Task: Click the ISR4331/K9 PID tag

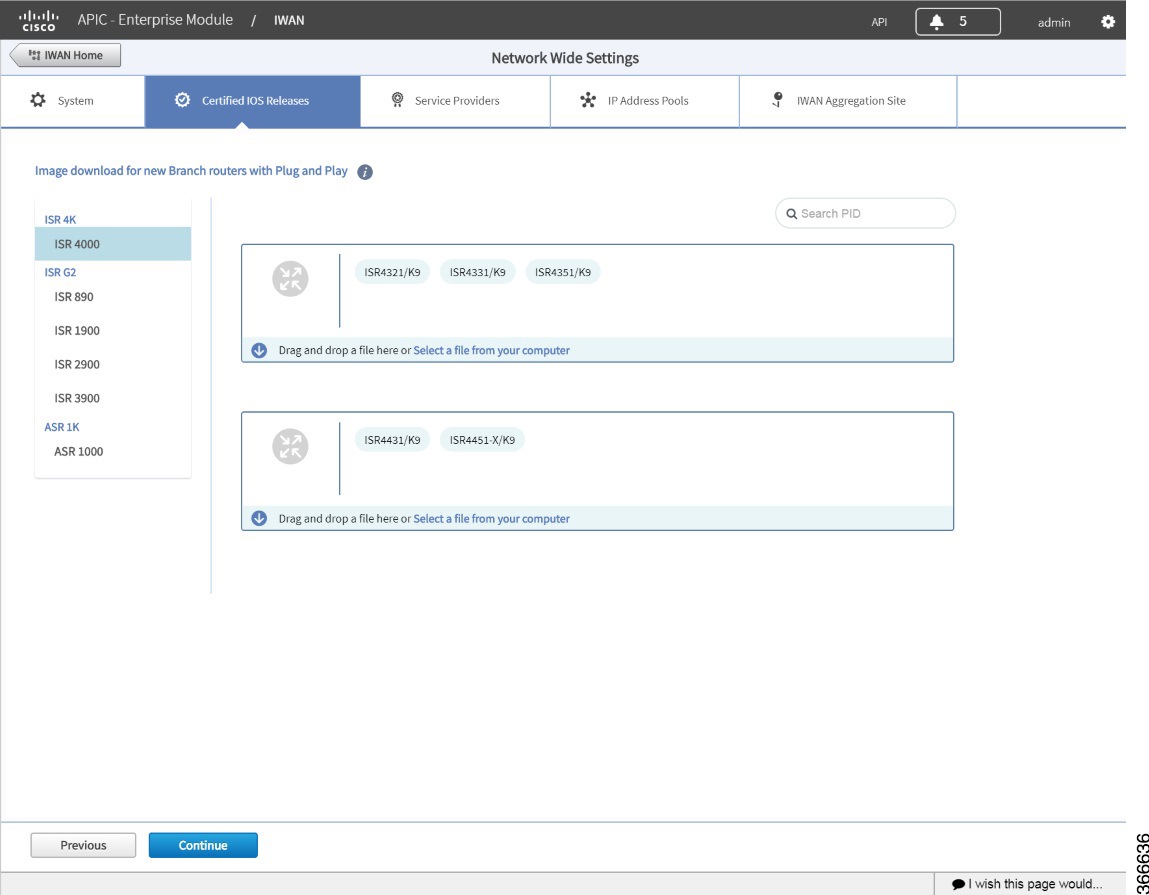Action: tap(478, 272)
